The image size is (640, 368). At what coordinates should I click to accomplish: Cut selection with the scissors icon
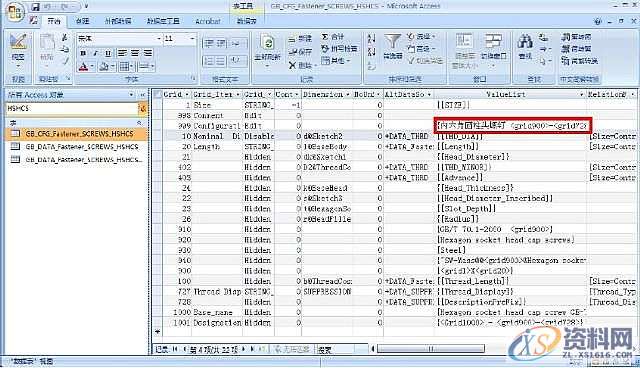64,38
